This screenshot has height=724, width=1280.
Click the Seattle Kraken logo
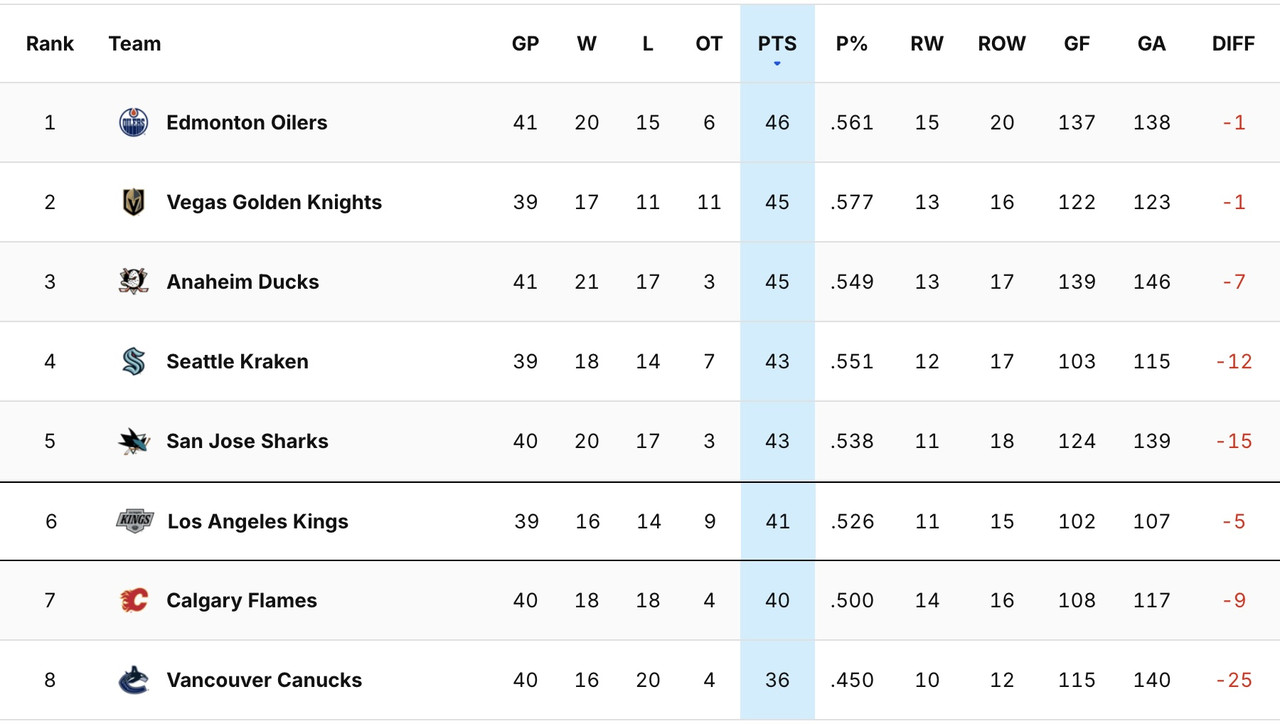(x=133, y=361)
